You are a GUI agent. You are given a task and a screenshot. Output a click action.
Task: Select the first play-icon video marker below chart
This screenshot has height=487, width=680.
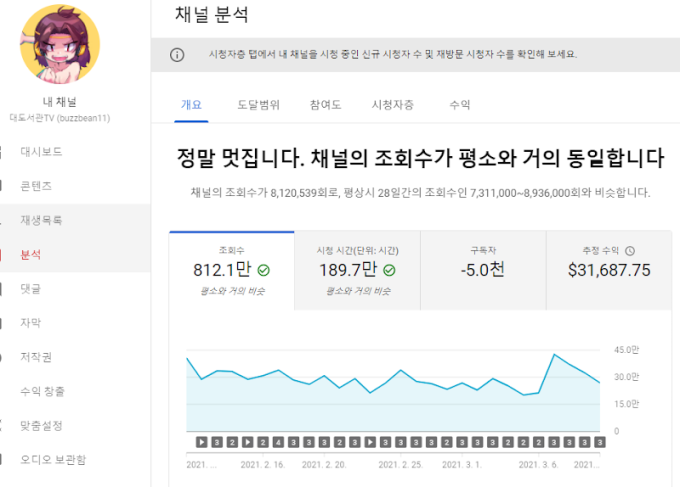coord(201,441)
